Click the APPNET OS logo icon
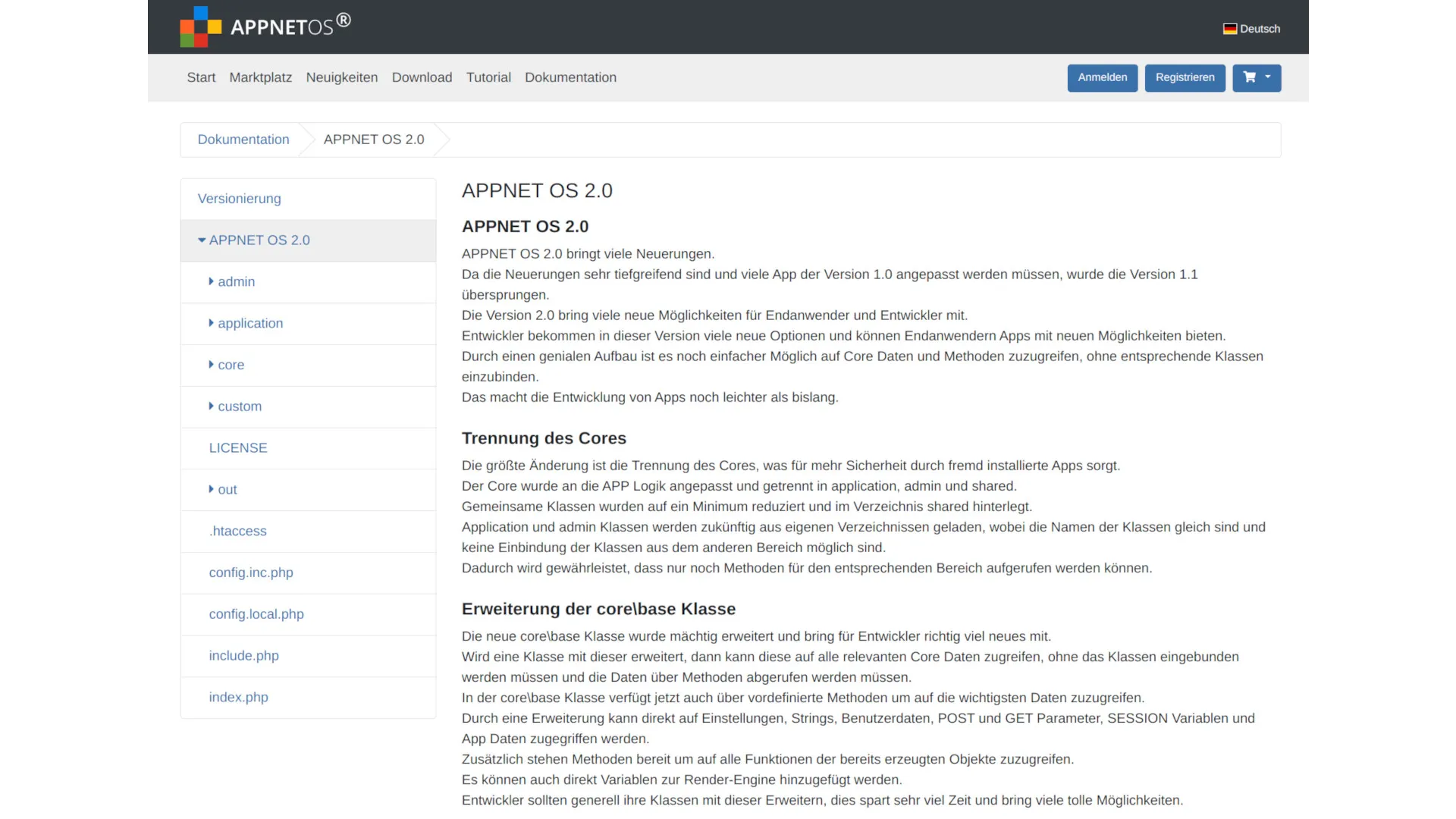Image resolution: width=1456 pixels, height=819 pixels. (196, 27)
